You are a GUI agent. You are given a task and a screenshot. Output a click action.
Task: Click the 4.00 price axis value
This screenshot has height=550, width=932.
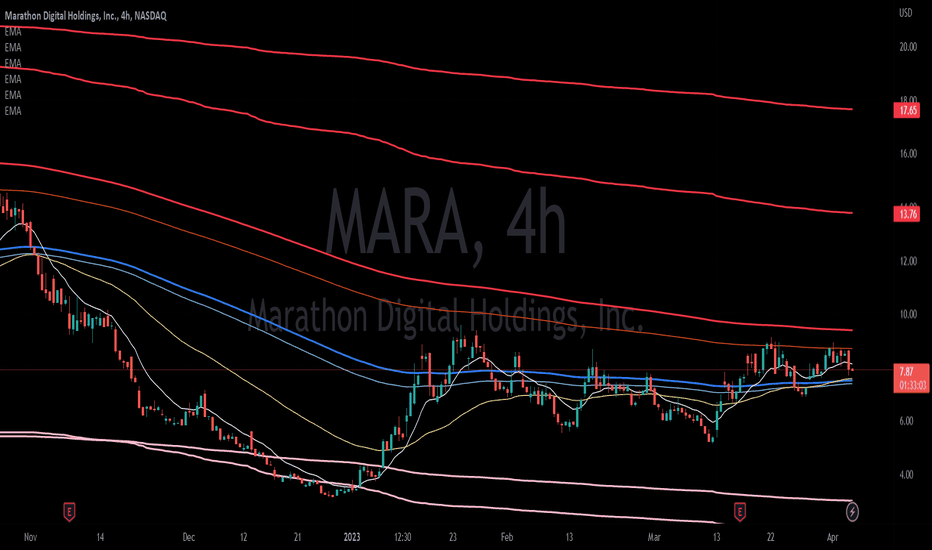[906, 474]
